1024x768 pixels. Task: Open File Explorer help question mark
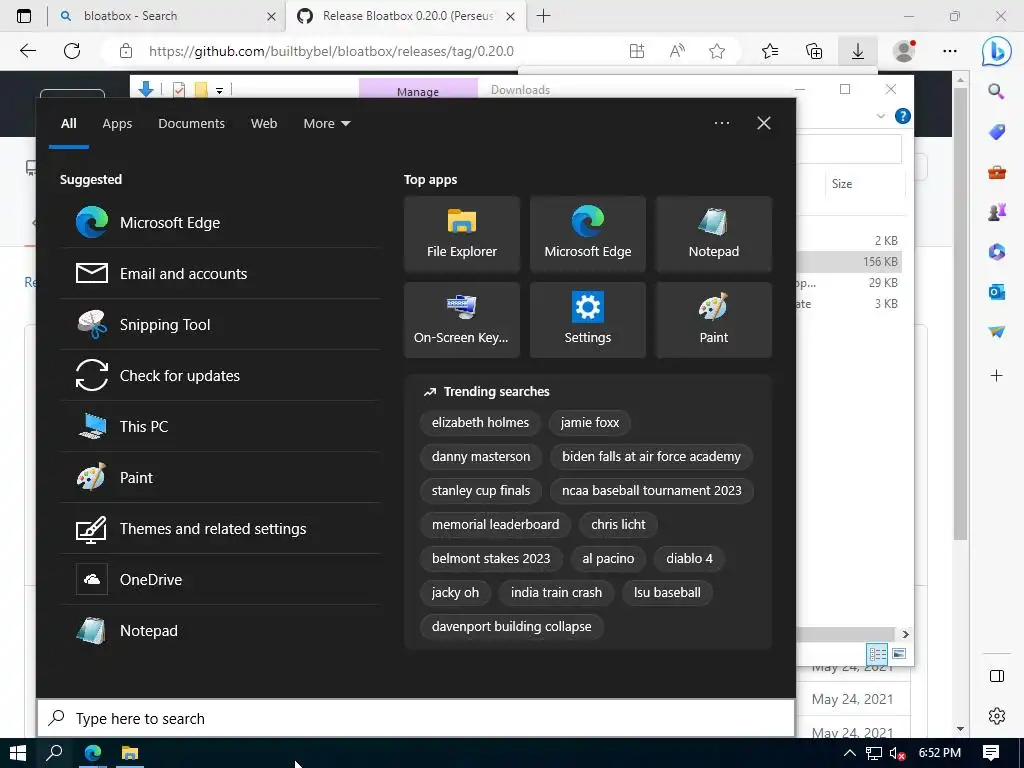(903, 116)
